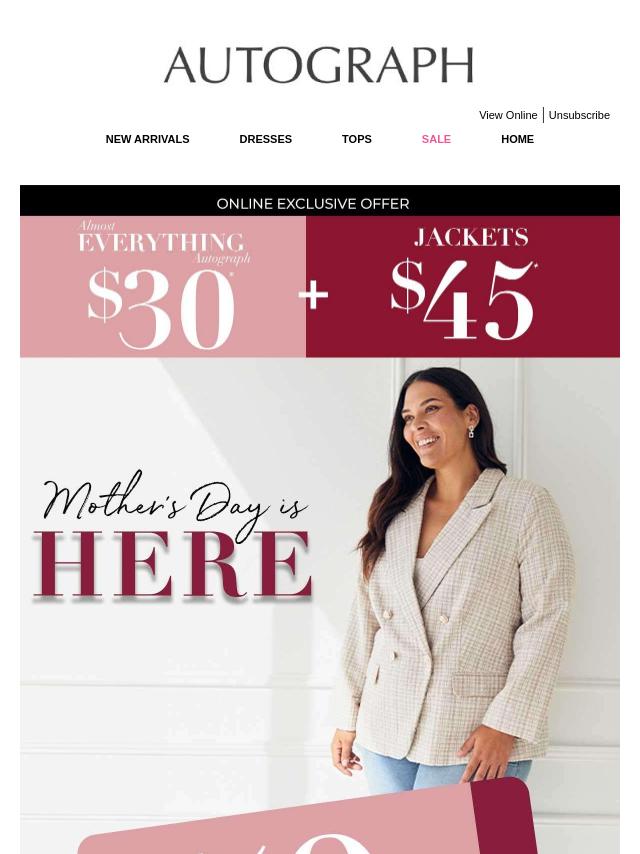Open the pink SALE menu link
This screenshot has width=640, height=854.
coord(436,139)
